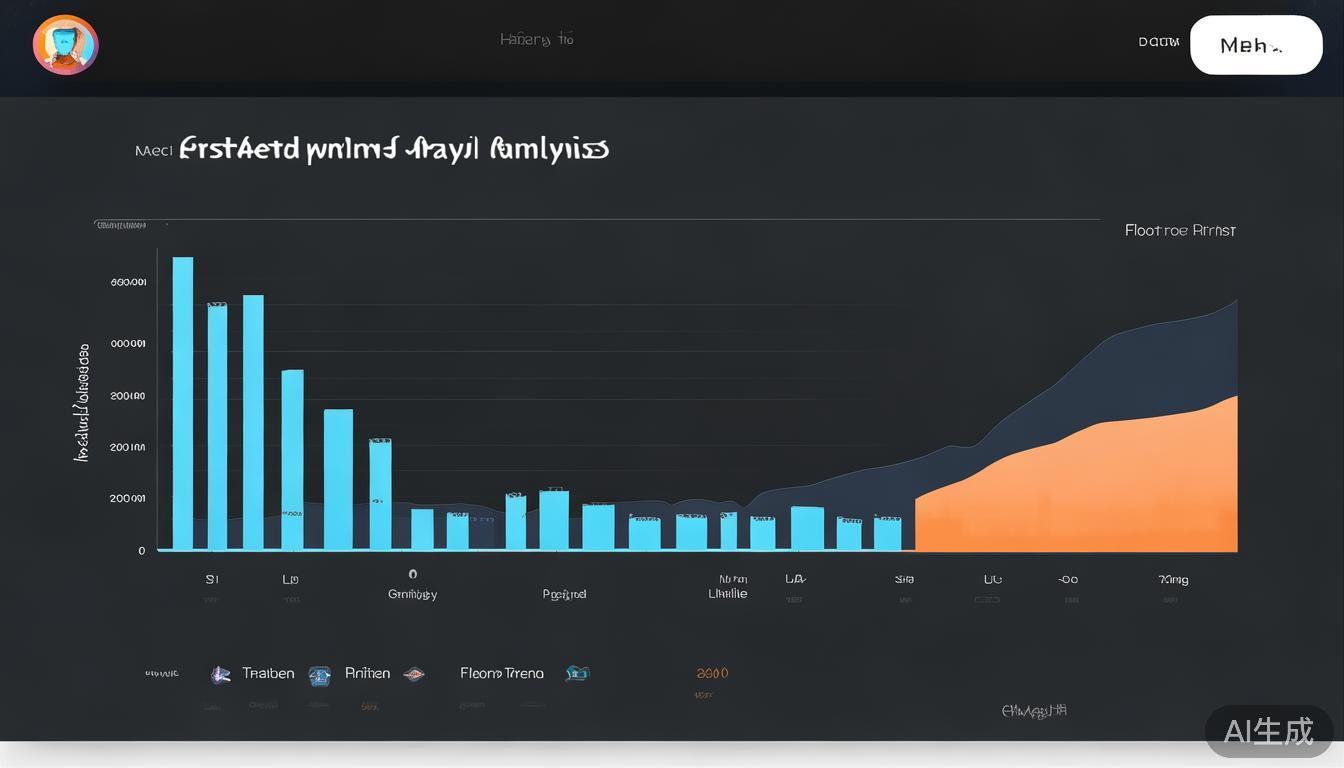This screenshot has width=1344, height=768.
Task: Click the round avatar logo in header
Action: (x=65, y=45)
